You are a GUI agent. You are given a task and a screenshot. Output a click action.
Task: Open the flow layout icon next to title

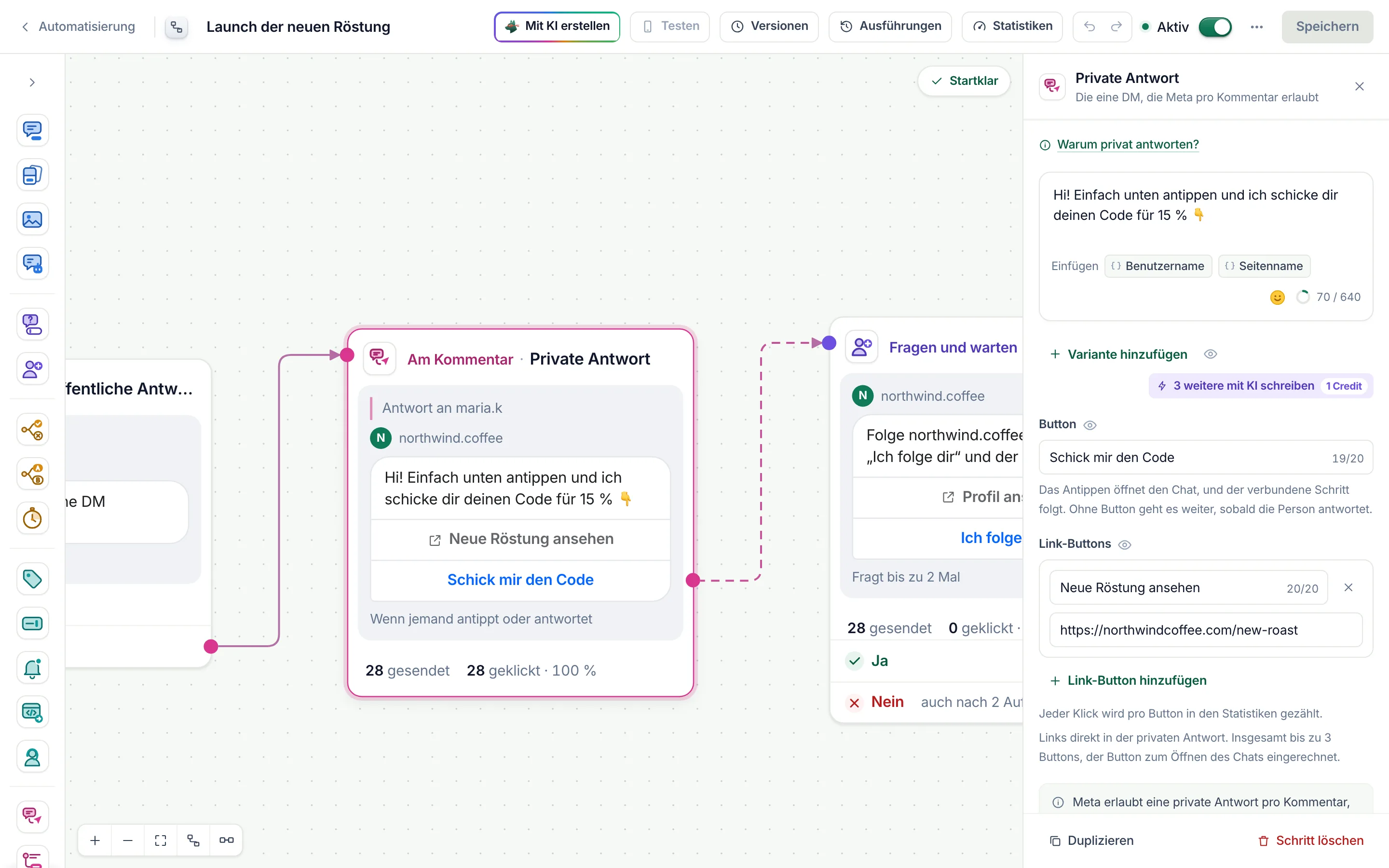177,27
